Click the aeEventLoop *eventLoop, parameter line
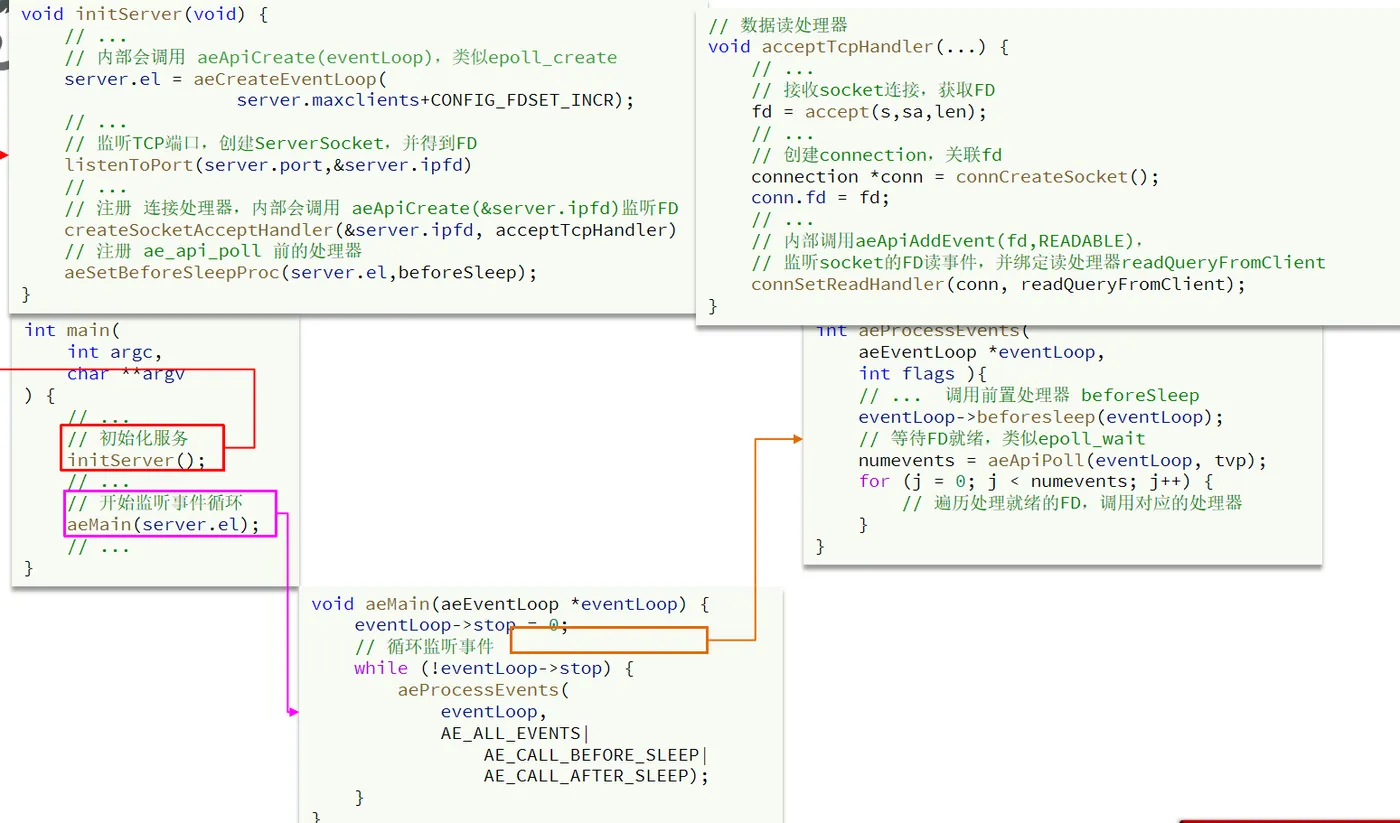The image size is (1400, 823). coord(982,352)
